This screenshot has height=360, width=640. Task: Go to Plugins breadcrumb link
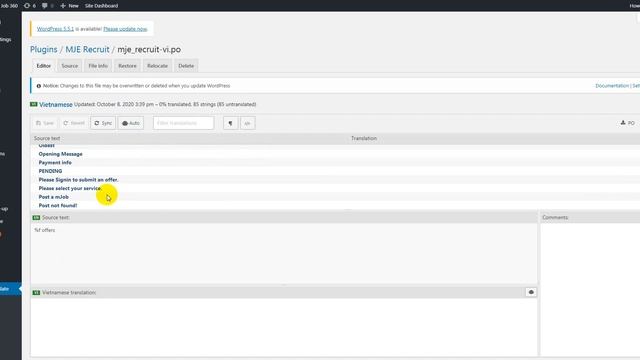44,49
